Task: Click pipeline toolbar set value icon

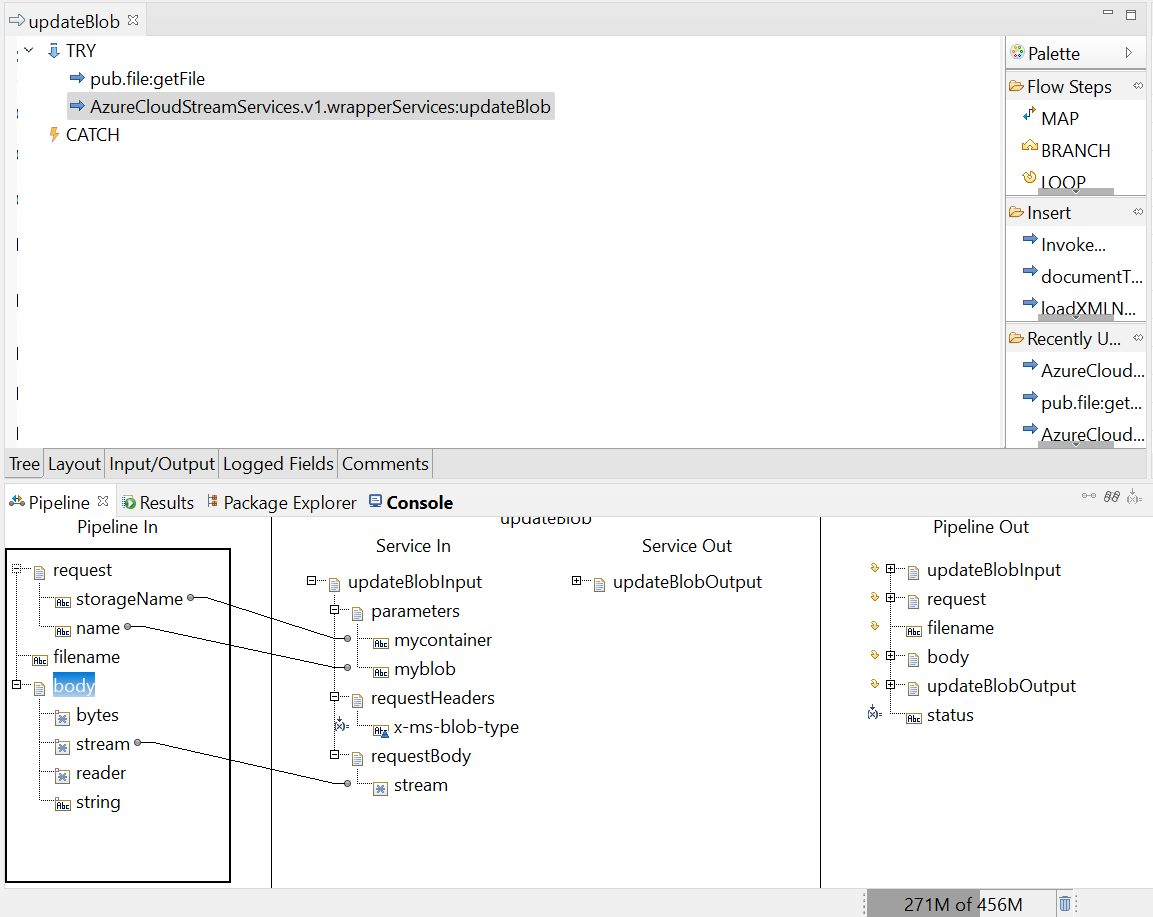Action: tap(1135, 496)
